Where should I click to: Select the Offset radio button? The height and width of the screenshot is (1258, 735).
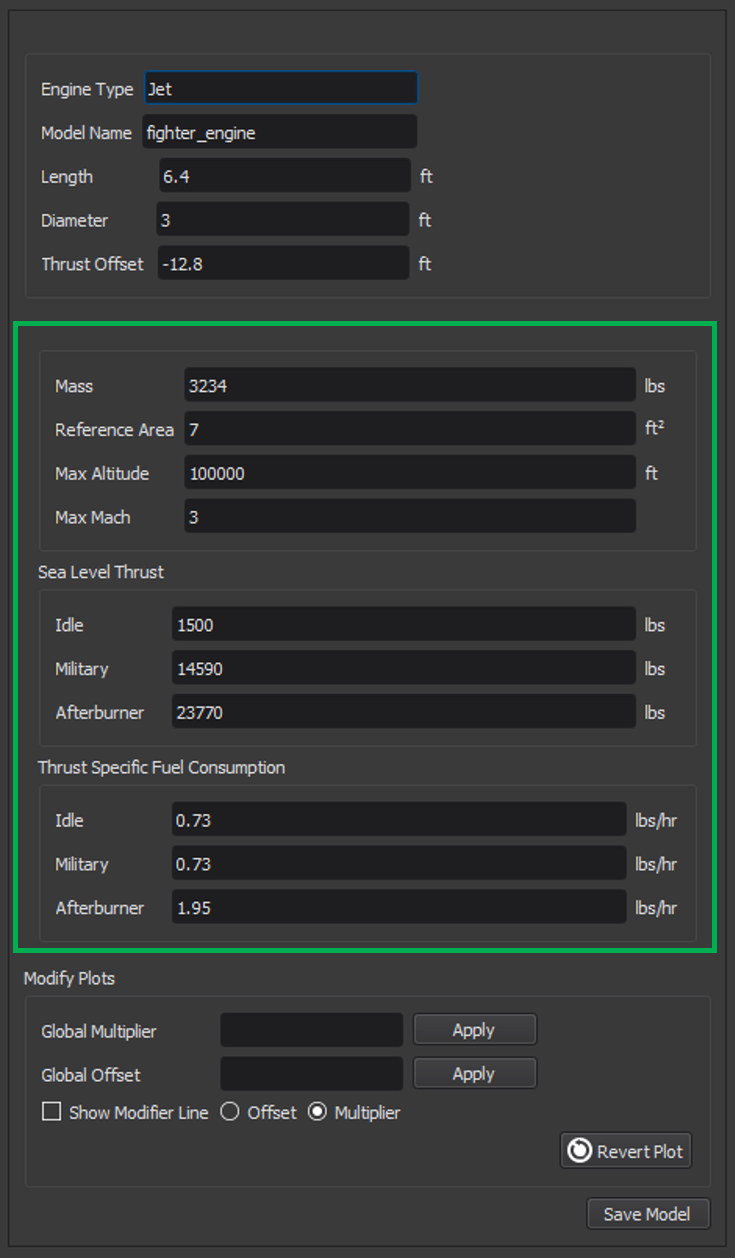point(230,1112)
